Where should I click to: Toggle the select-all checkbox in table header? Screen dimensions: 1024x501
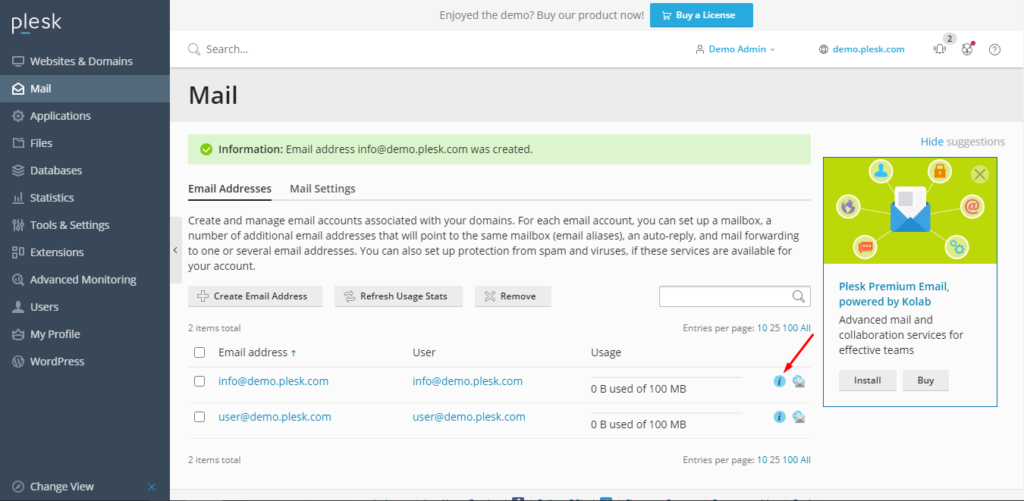pos(200,353)
